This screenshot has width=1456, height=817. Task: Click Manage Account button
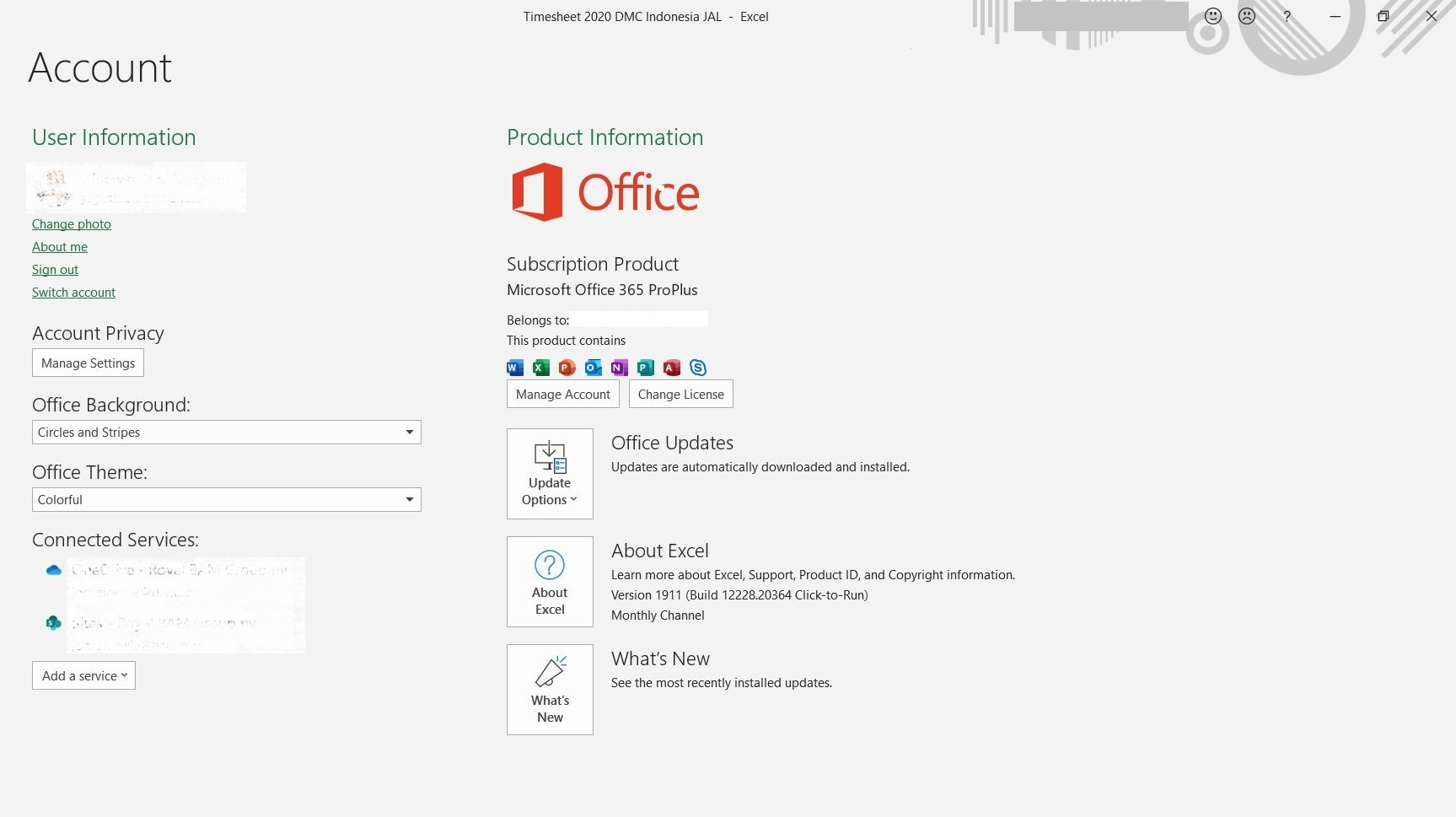pos(563,394)
